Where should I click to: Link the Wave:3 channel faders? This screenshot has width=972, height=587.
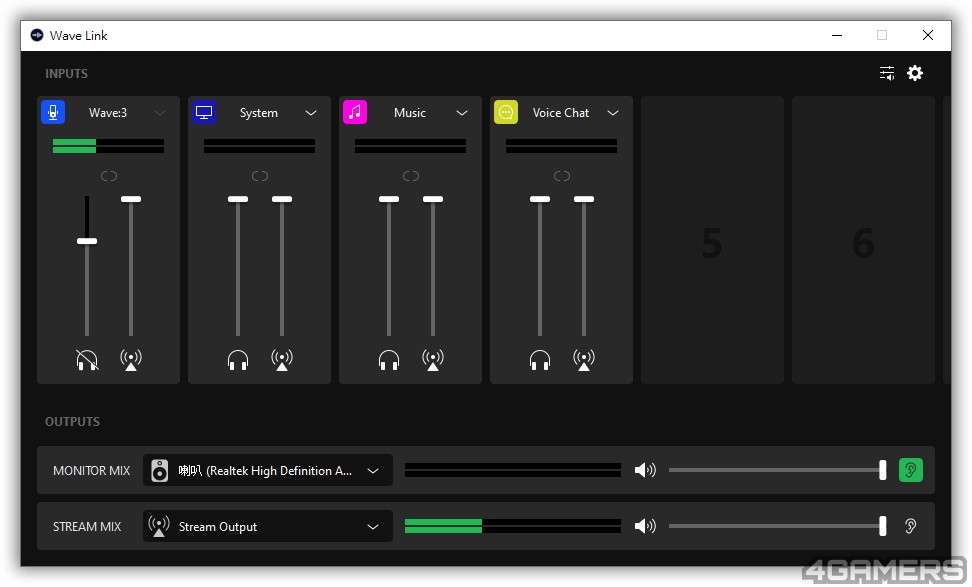(109, 176)
